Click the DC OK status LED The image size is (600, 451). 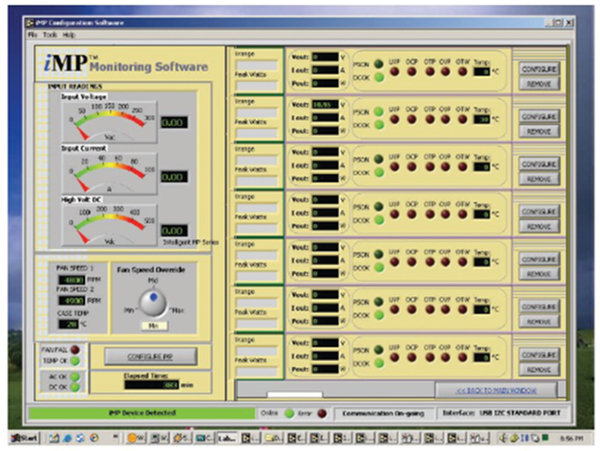pyautogui.click(x=73, y=388)
